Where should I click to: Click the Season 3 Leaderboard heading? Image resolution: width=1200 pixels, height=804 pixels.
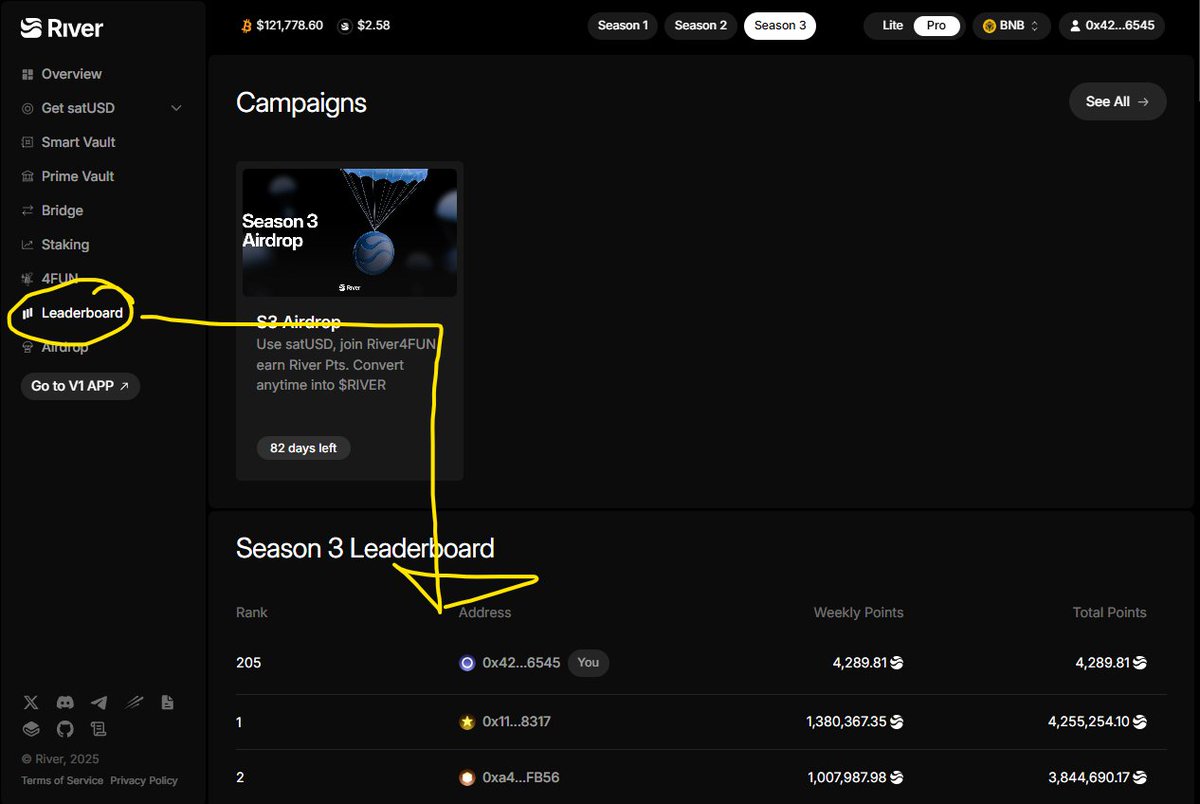365,548
